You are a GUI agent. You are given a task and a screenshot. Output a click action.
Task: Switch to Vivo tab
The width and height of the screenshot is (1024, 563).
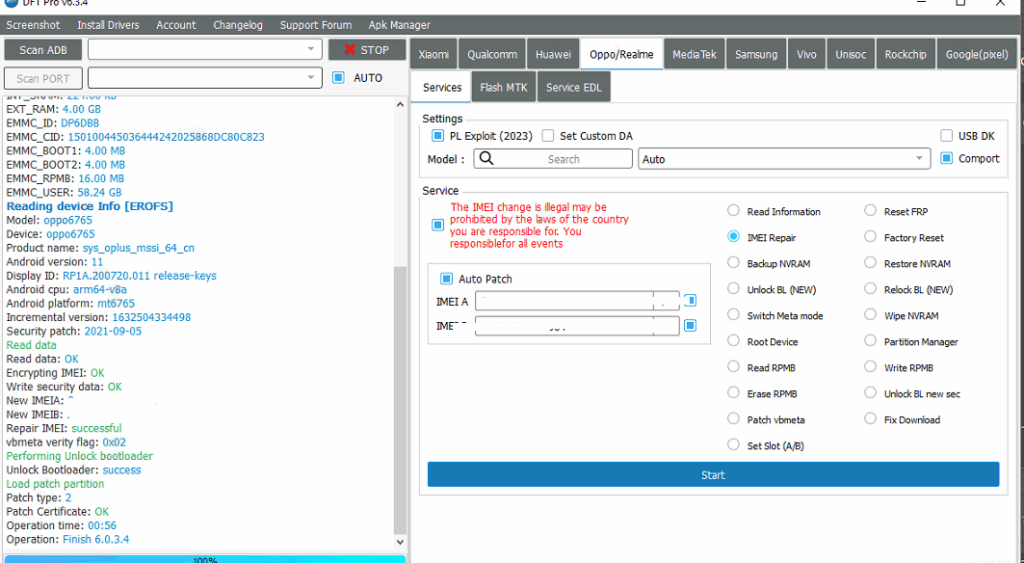(807, 54)
